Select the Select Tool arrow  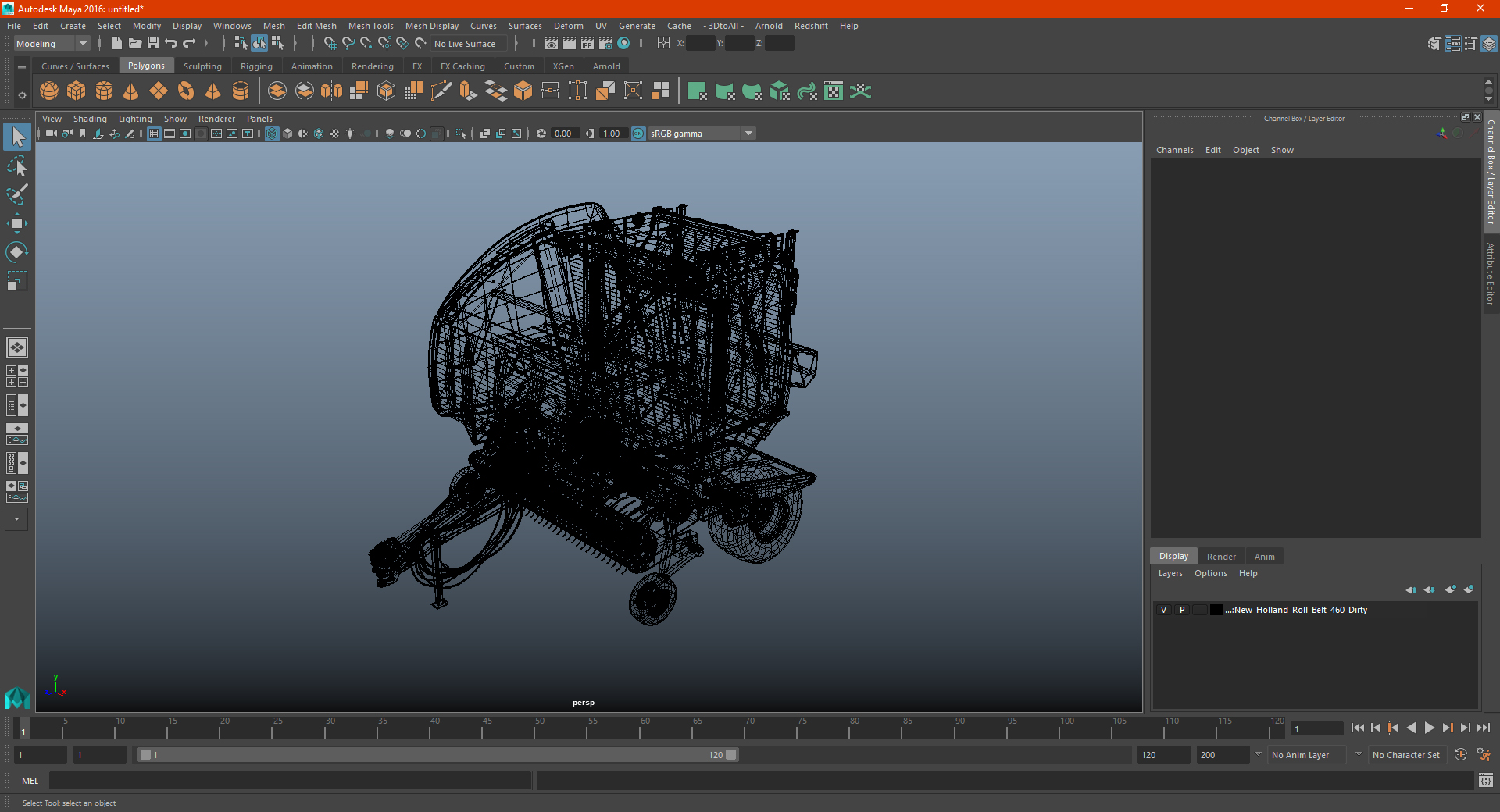coord(16,137)
